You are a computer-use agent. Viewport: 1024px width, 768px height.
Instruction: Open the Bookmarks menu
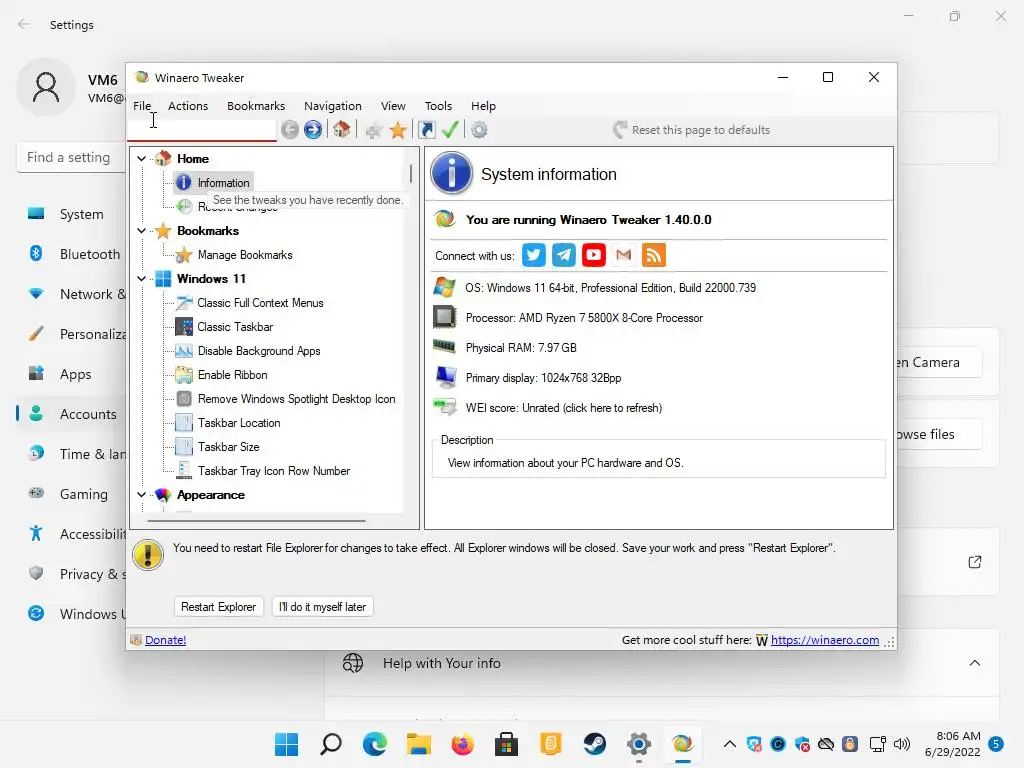pyautogui.click(x=256, y=106)
